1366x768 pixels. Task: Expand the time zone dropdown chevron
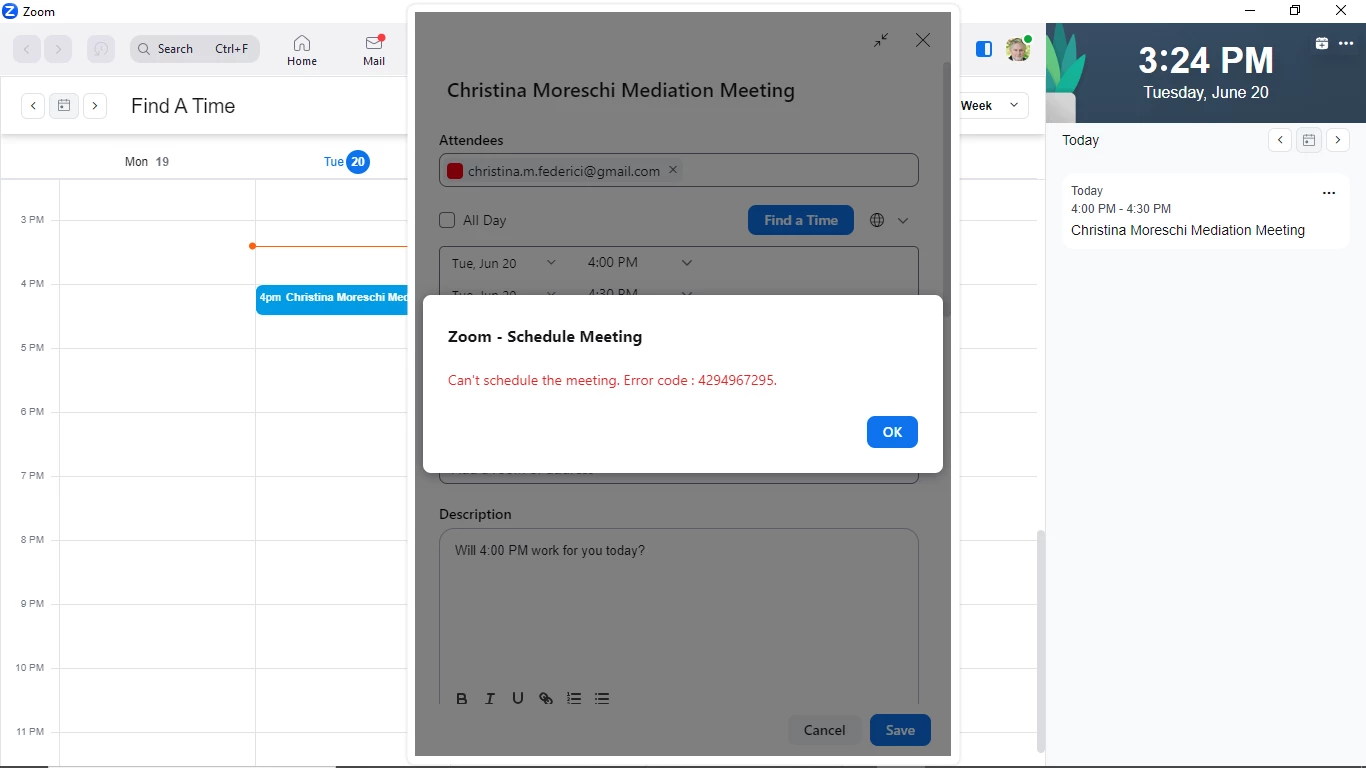[903, 220]
